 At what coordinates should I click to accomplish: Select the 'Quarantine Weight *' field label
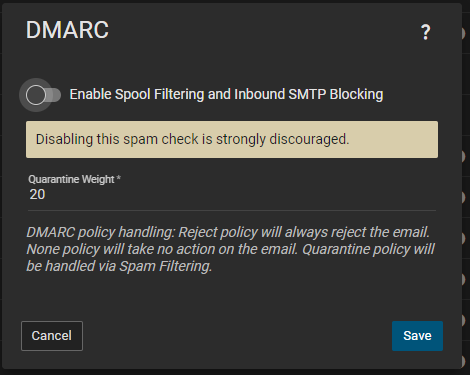coord(74,179)
